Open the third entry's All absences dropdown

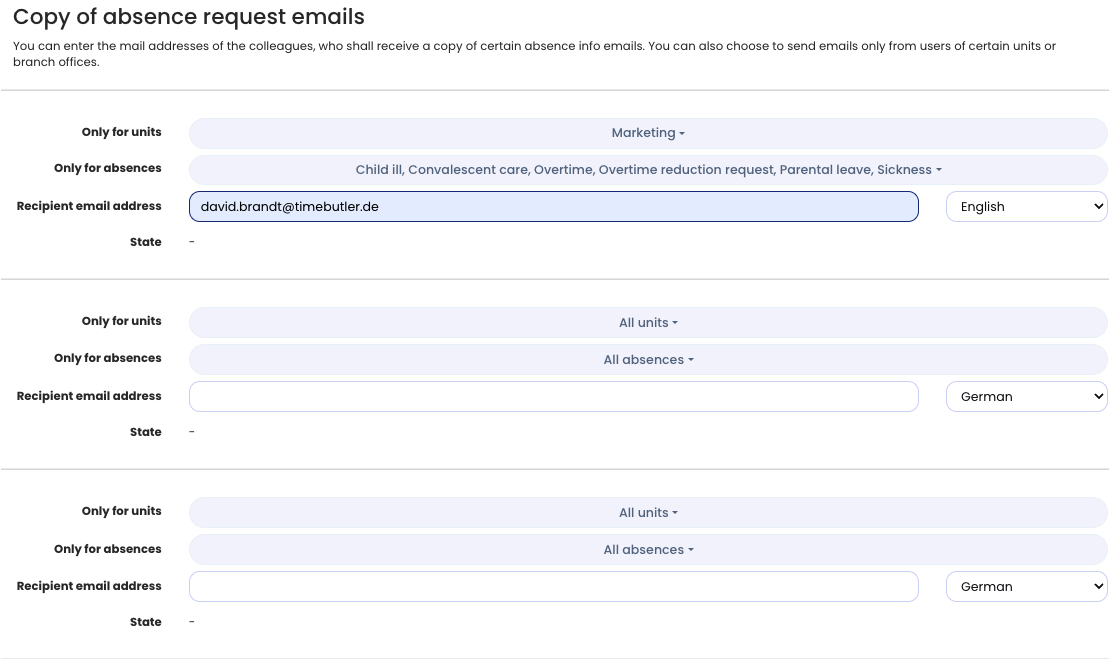648,549
